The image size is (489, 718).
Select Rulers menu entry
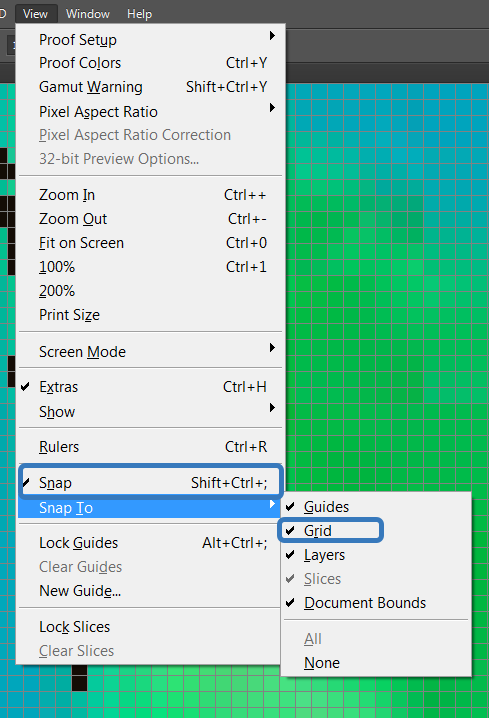tap(150, 447)
